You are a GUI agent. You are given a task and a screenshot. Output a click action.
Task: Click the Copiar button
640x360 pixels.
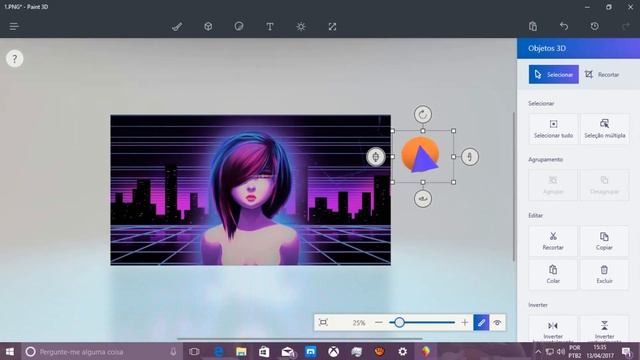(x=604, y=241)
